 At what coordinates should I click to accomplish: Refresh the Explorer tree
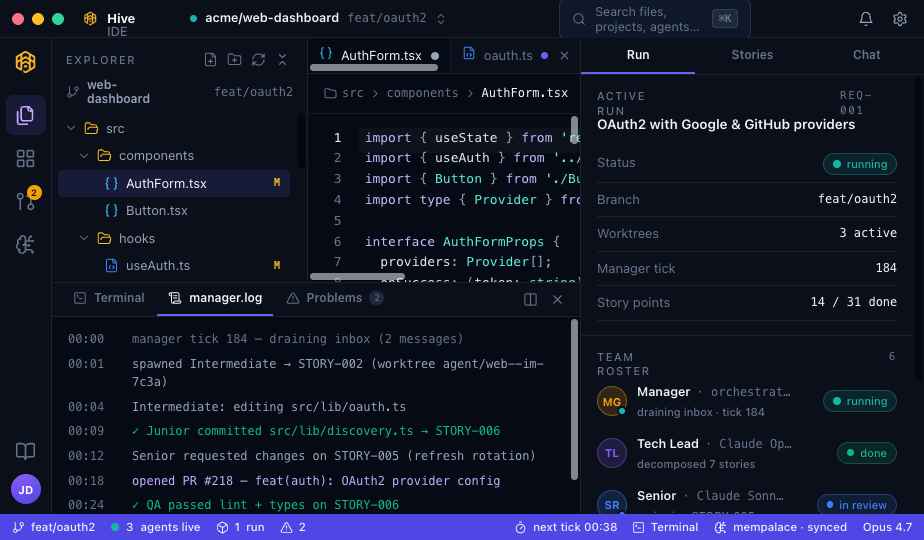coord(258,60)
